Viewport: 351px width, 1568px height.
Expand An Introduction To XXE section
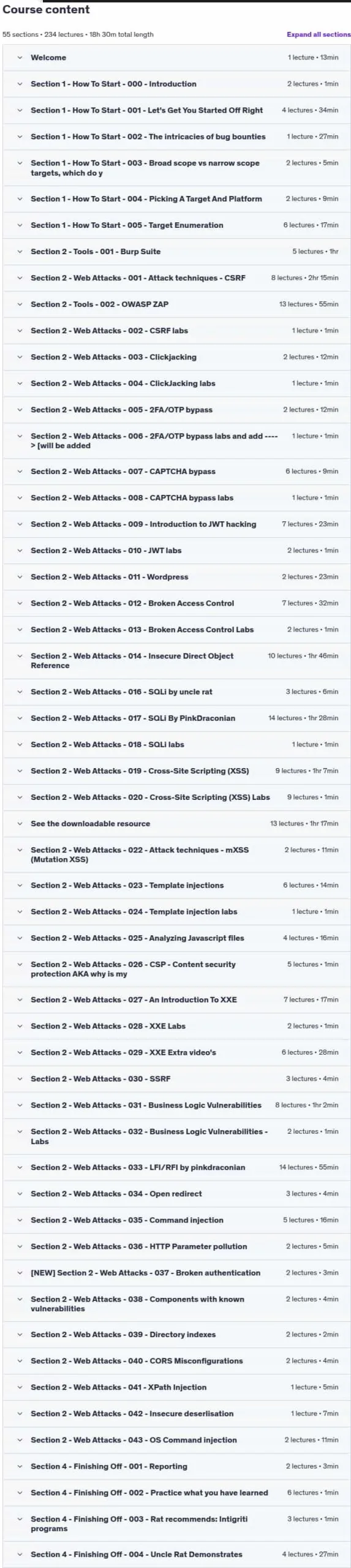point(176,1000)
